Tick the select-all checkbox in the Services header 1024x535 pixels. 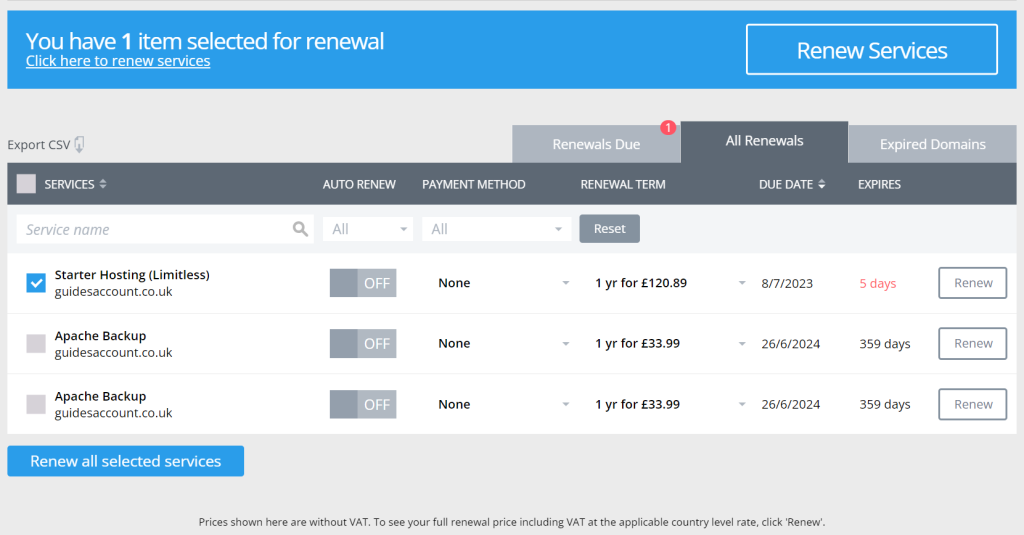pos(26,184)
